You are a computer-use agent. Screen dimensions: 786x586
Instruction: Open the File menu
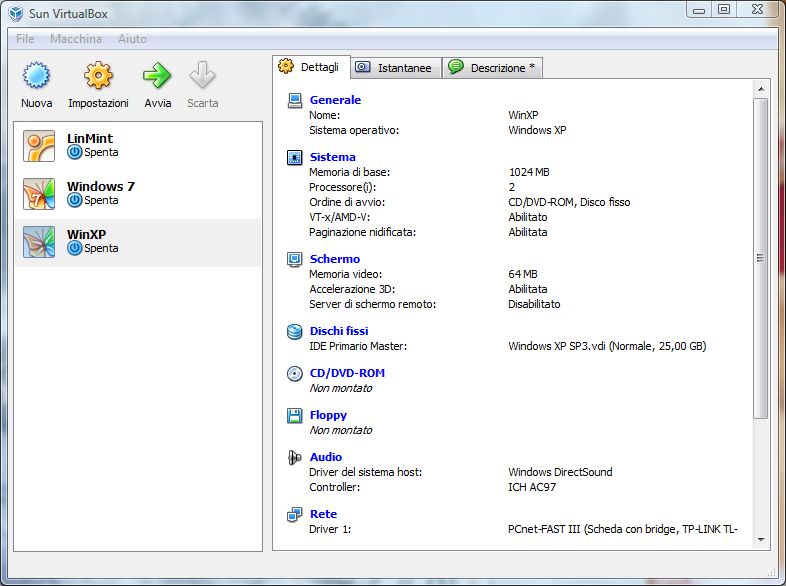point(25,39)
